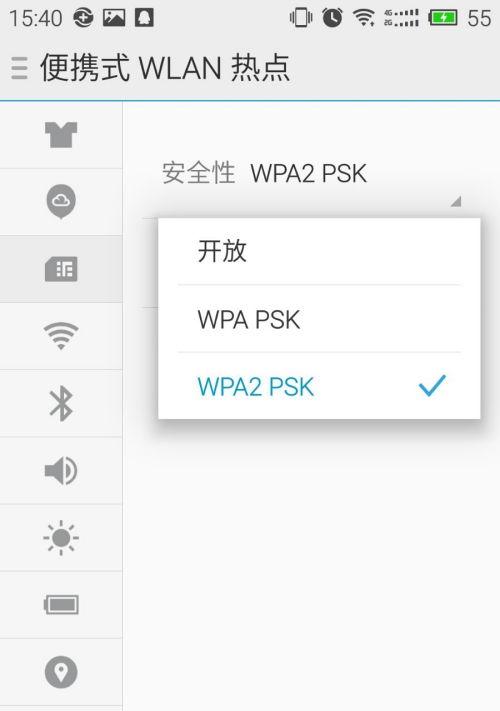Open the Bluetooth settings sidebar icon
500x711 pixels.
[x=61, y=403]
